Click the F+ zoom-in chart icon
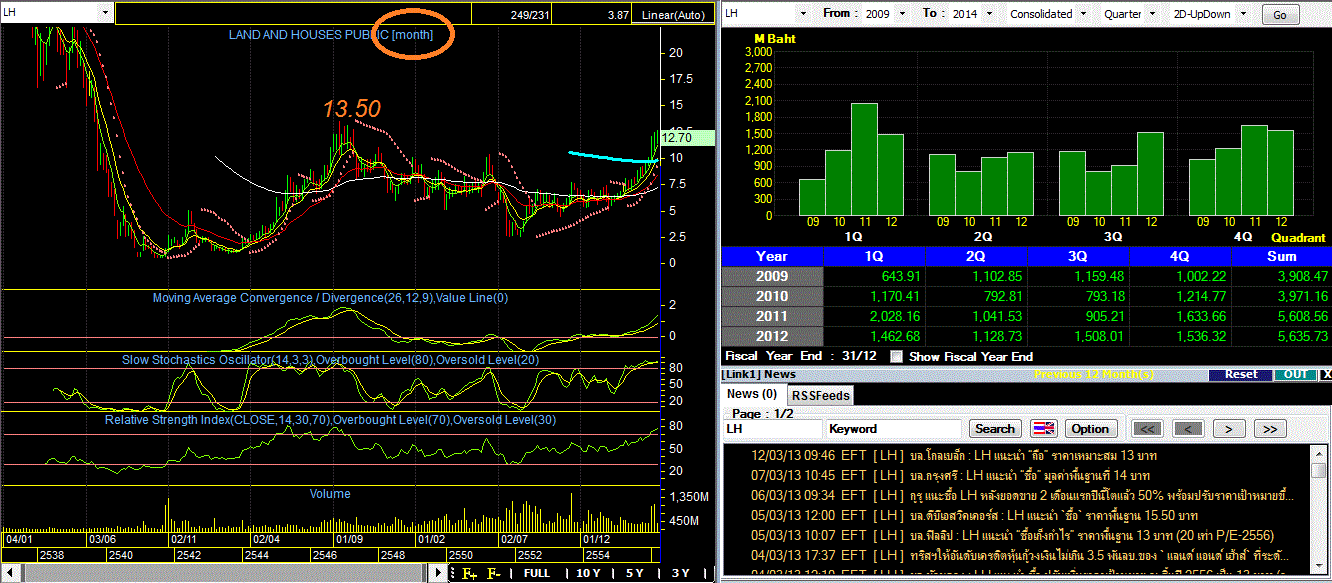Viewport: 1332px width, 583px height. click(470, 573)
